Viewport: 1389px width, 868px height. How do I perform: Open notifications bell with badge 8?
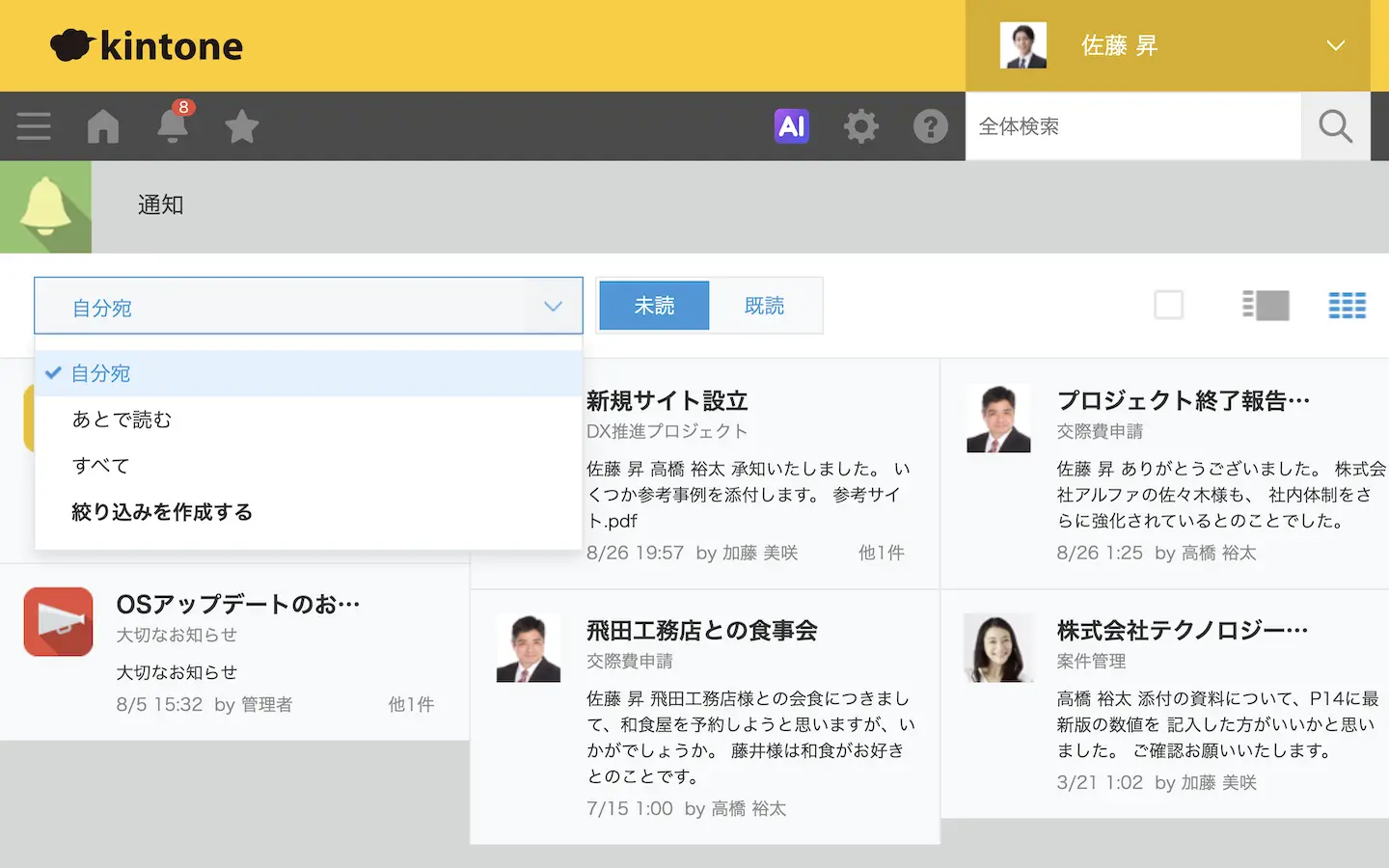(173, 125)
